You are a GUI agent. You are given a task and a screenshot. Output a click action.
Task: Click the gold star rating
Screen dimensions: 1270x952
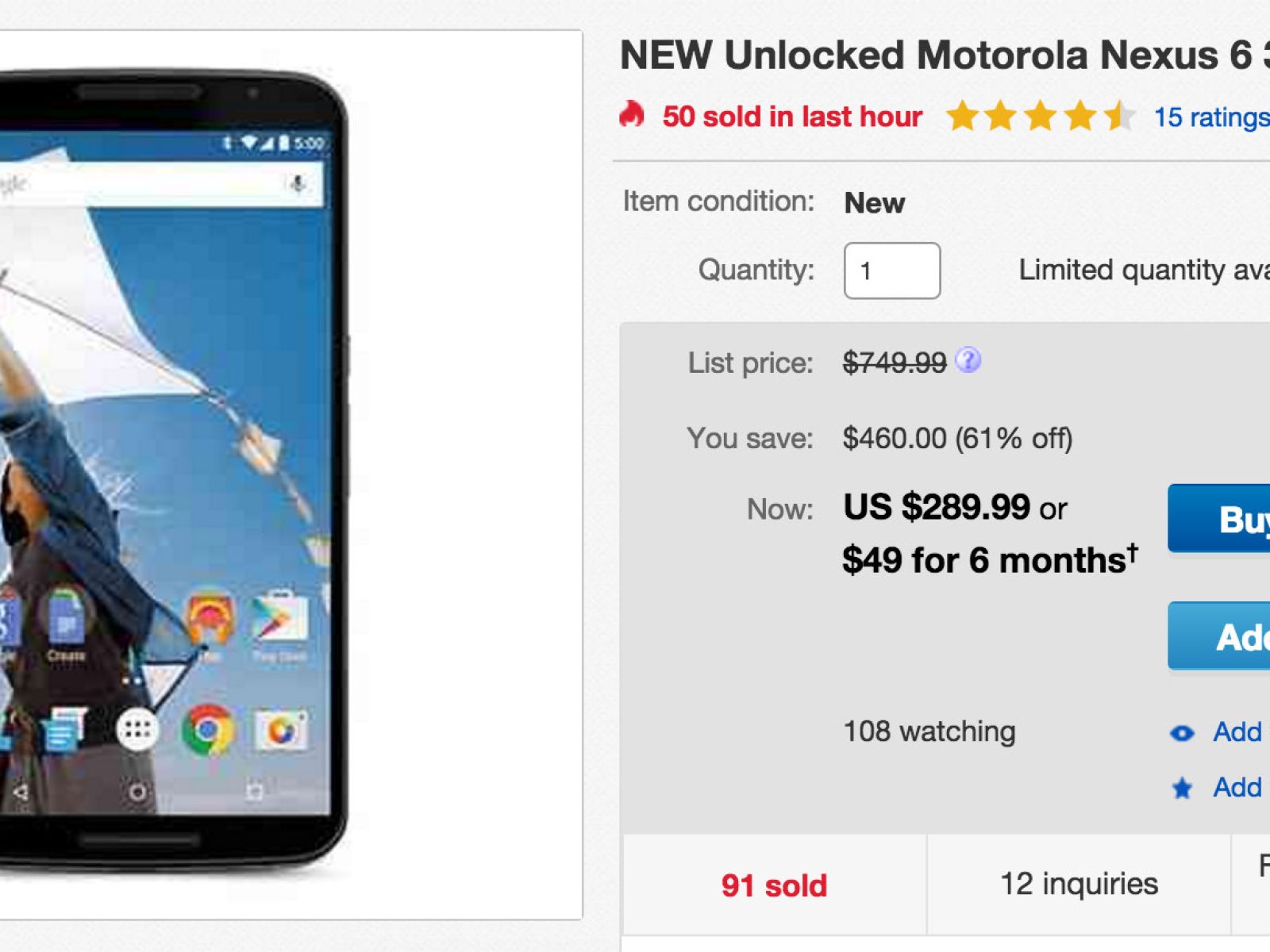pos(1040,117)
